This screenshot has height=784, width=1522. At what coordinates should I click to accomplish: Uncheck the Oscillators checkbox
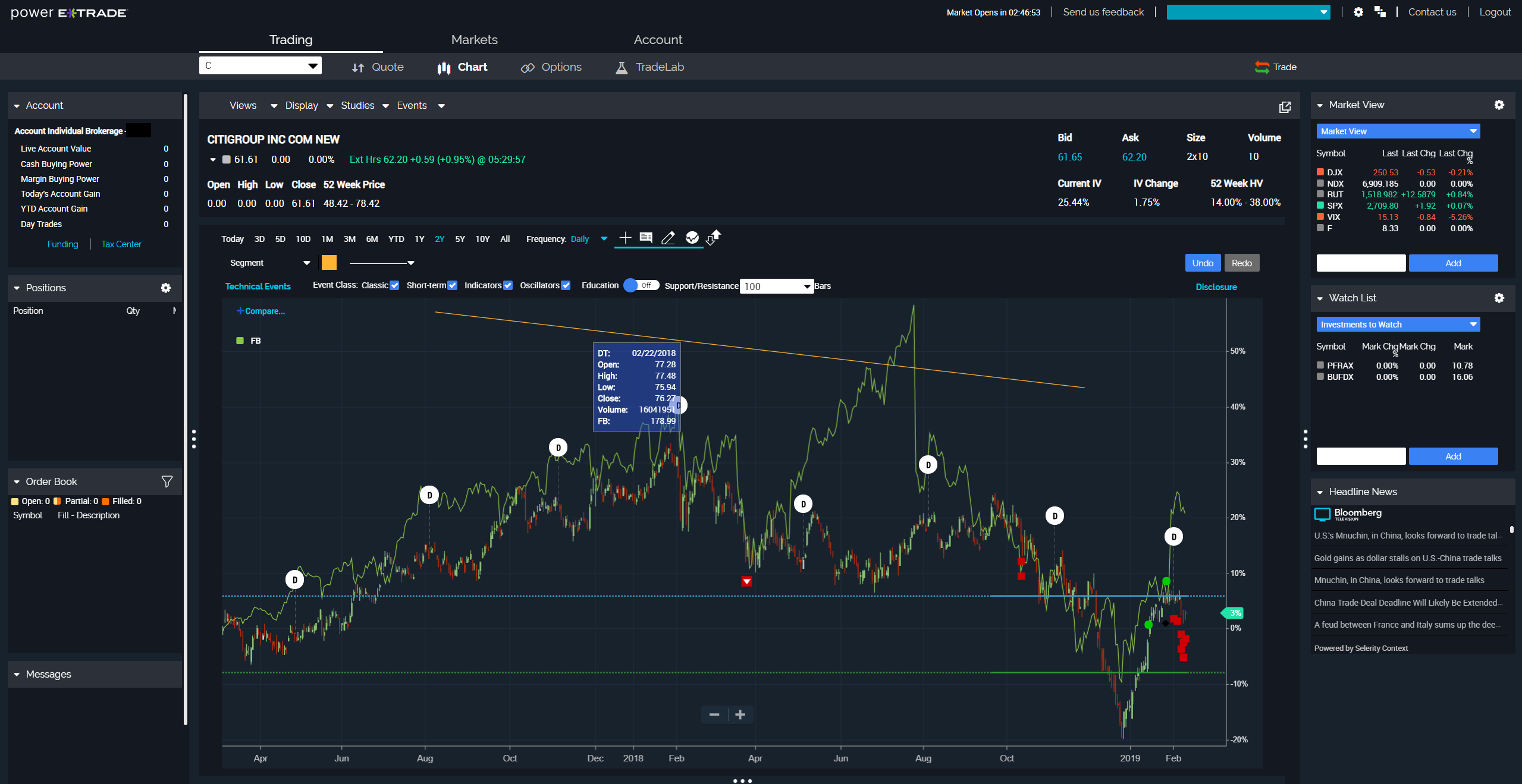point(566,286)
